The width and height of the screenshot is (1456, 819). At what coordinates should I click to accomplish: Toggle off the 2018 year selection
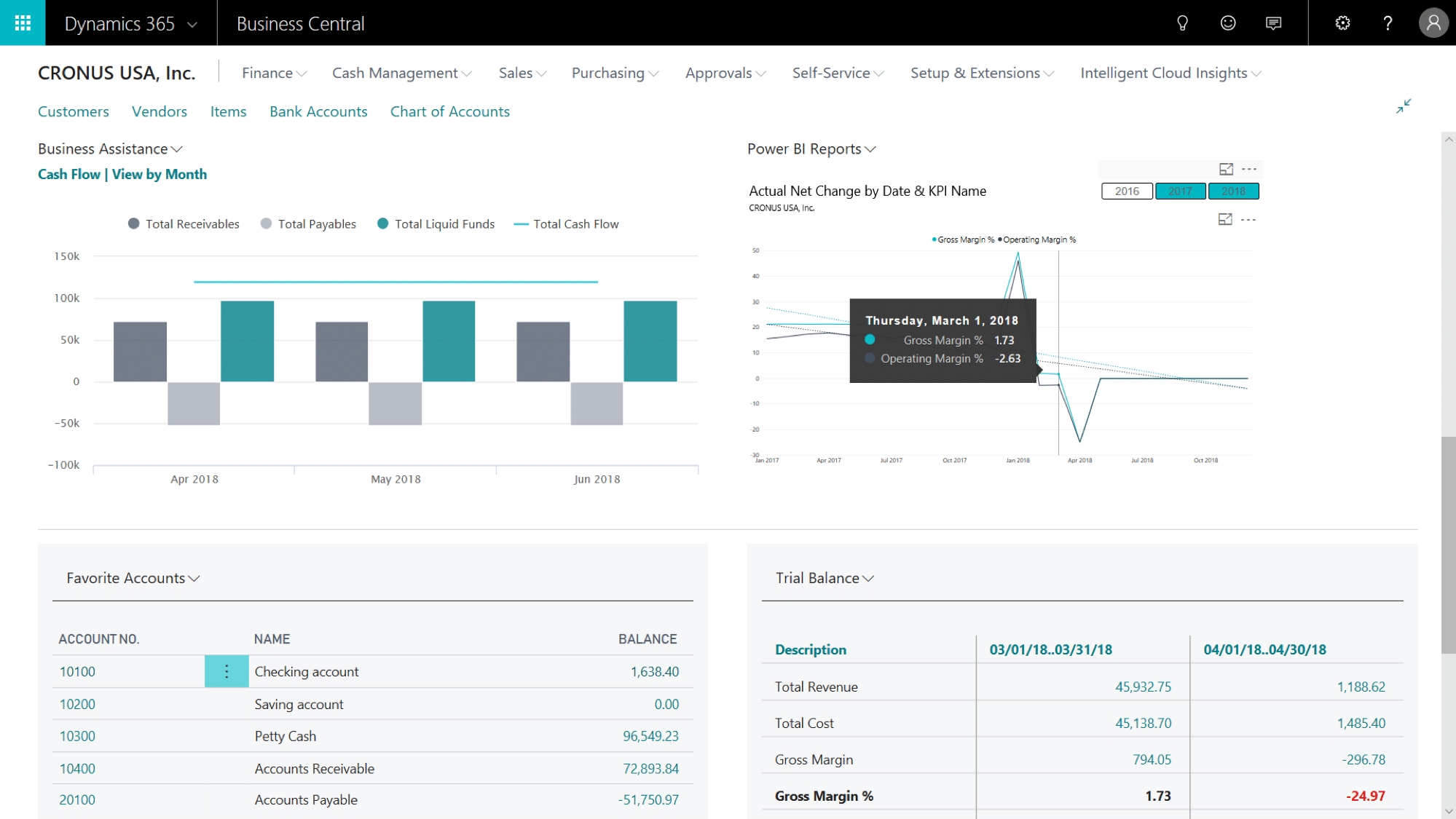click(1234, 191)
